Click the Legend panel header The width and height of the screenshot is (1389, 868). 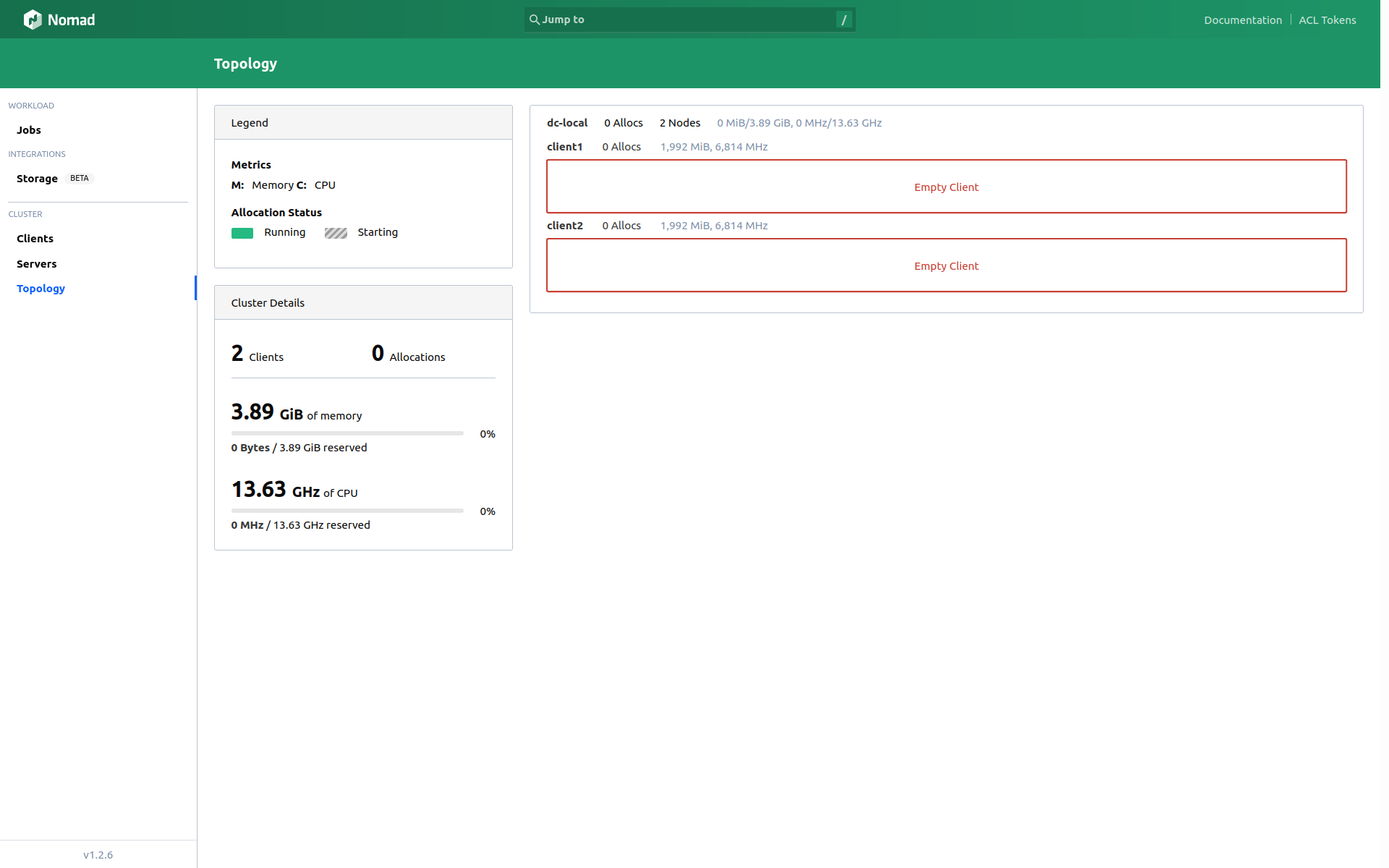pyautogui.click(x=363, y=123)
